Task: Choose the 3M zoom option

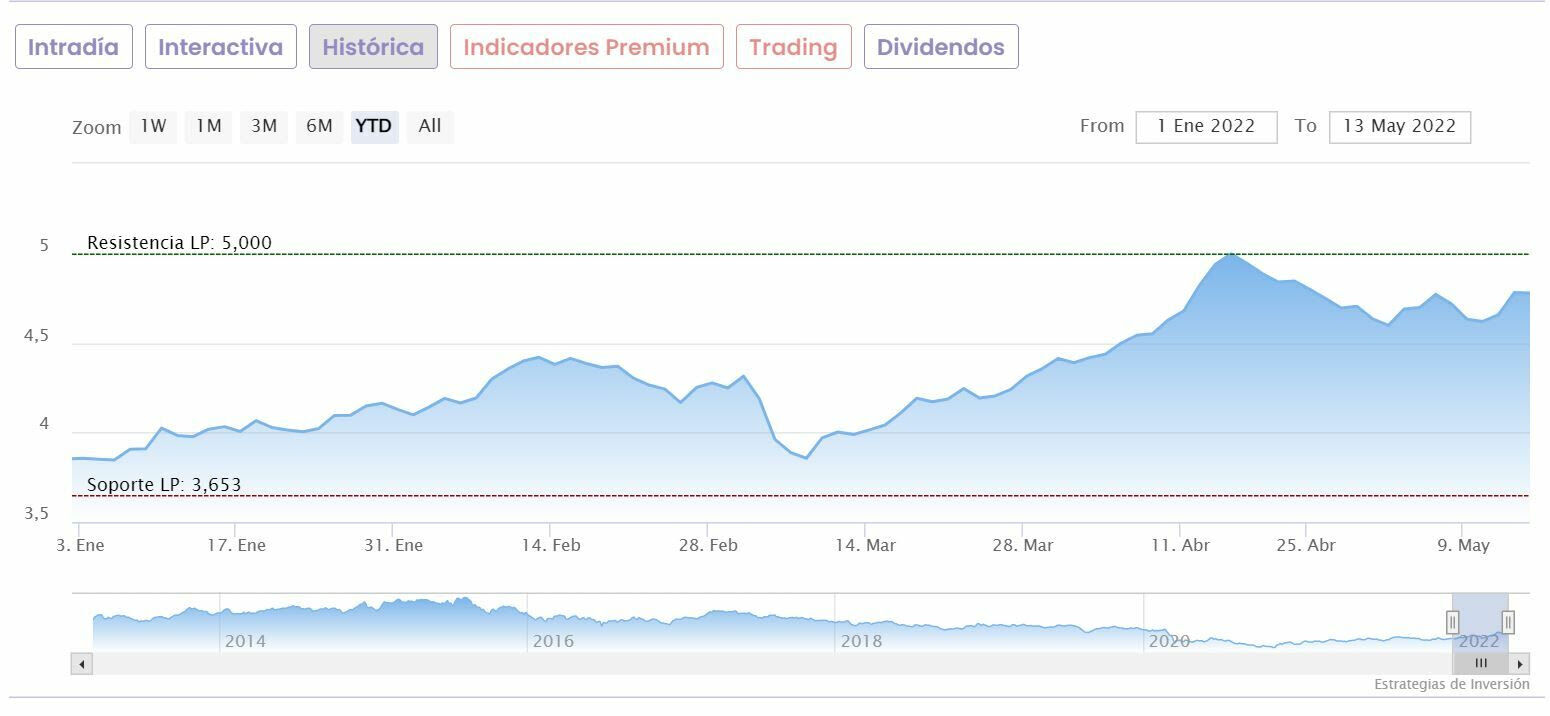Action: [264, 126]
